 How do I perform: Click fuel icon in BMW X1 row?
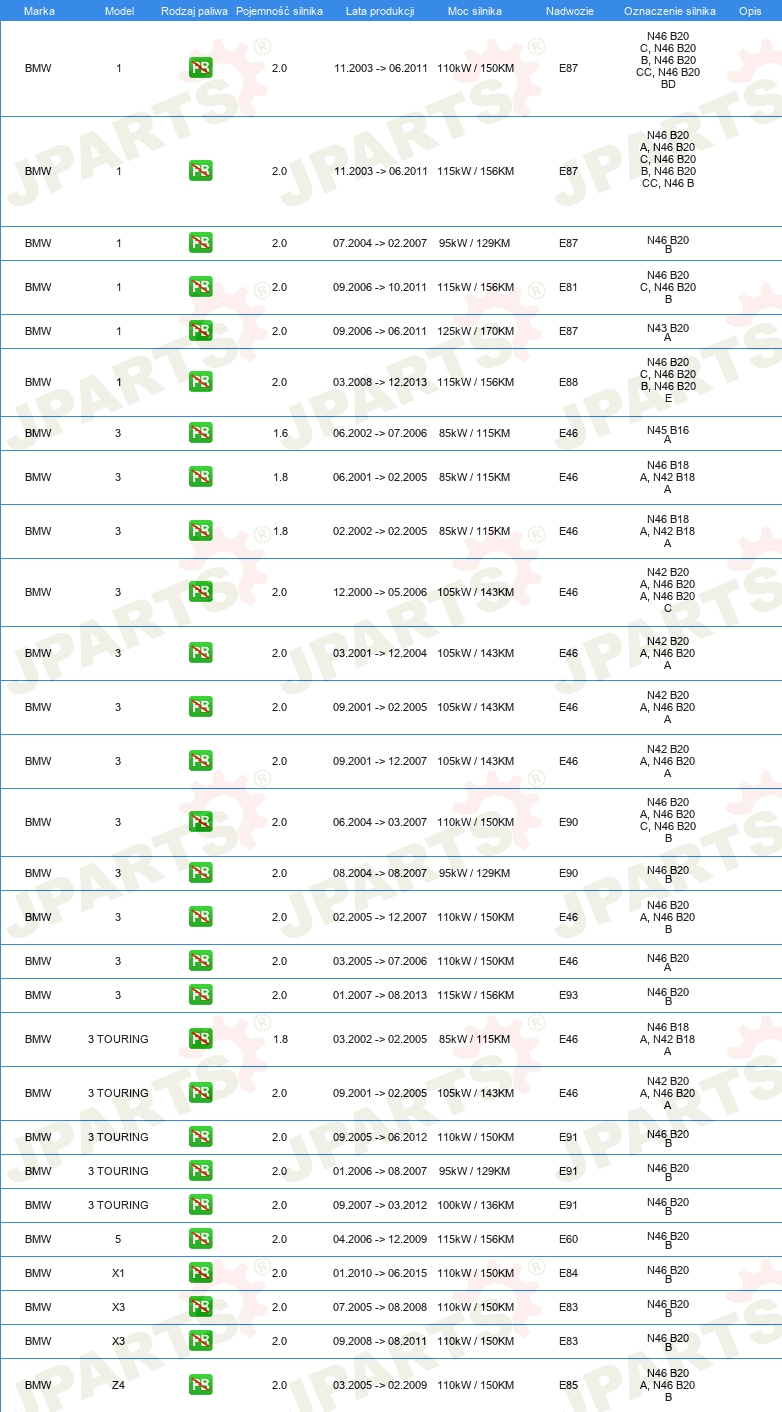click(201, 1273)
